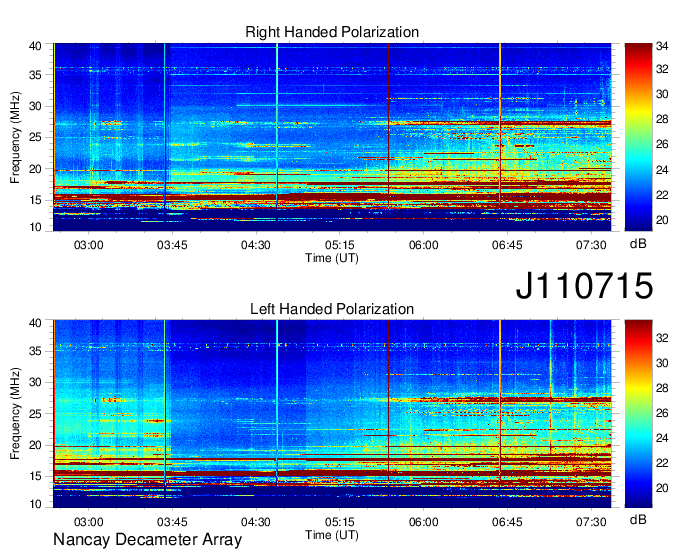Click the "Nancay Decameter Array" caption
Viewport: 680px width, 552px height.
point(147,540)
